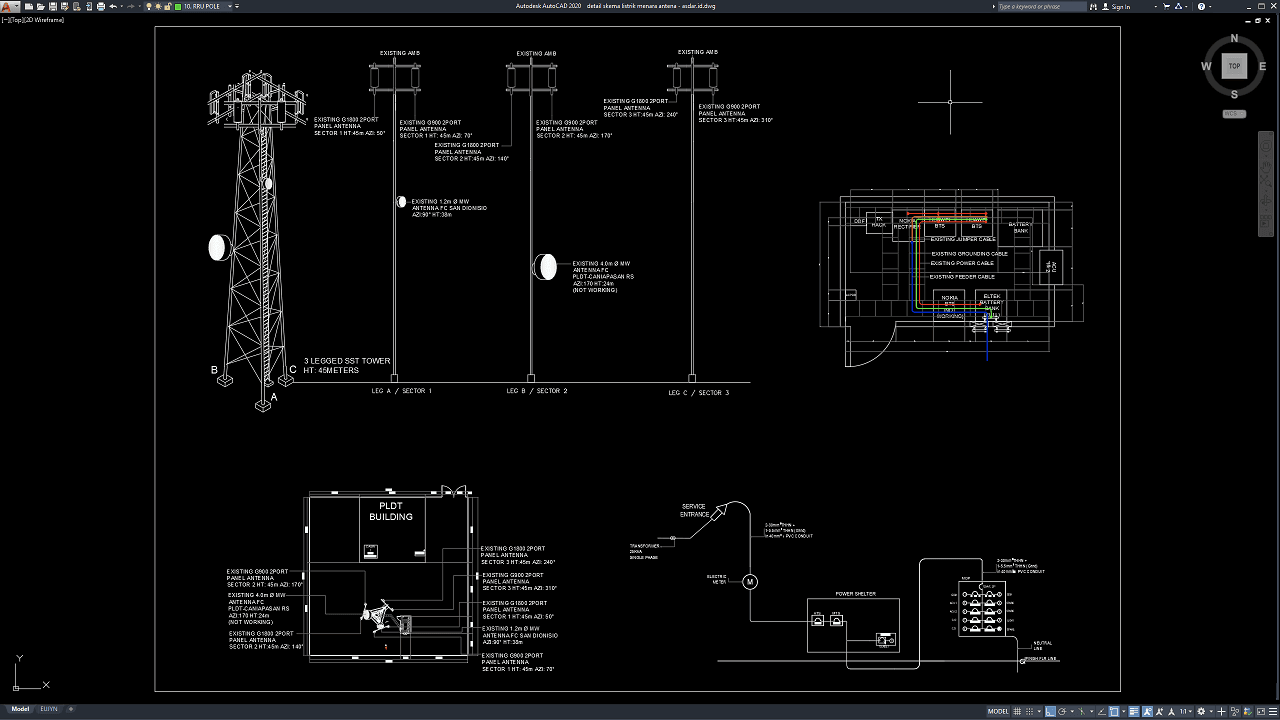
Task: Click the Plot printer icon
Action: (x=100, y=6)
